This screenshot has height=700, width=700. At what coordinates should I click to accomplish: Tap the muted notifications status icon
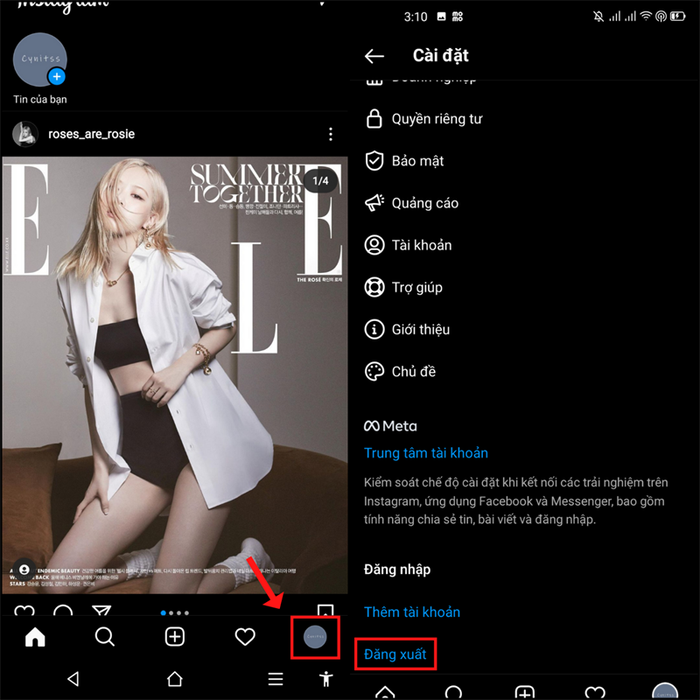[598, 17]
